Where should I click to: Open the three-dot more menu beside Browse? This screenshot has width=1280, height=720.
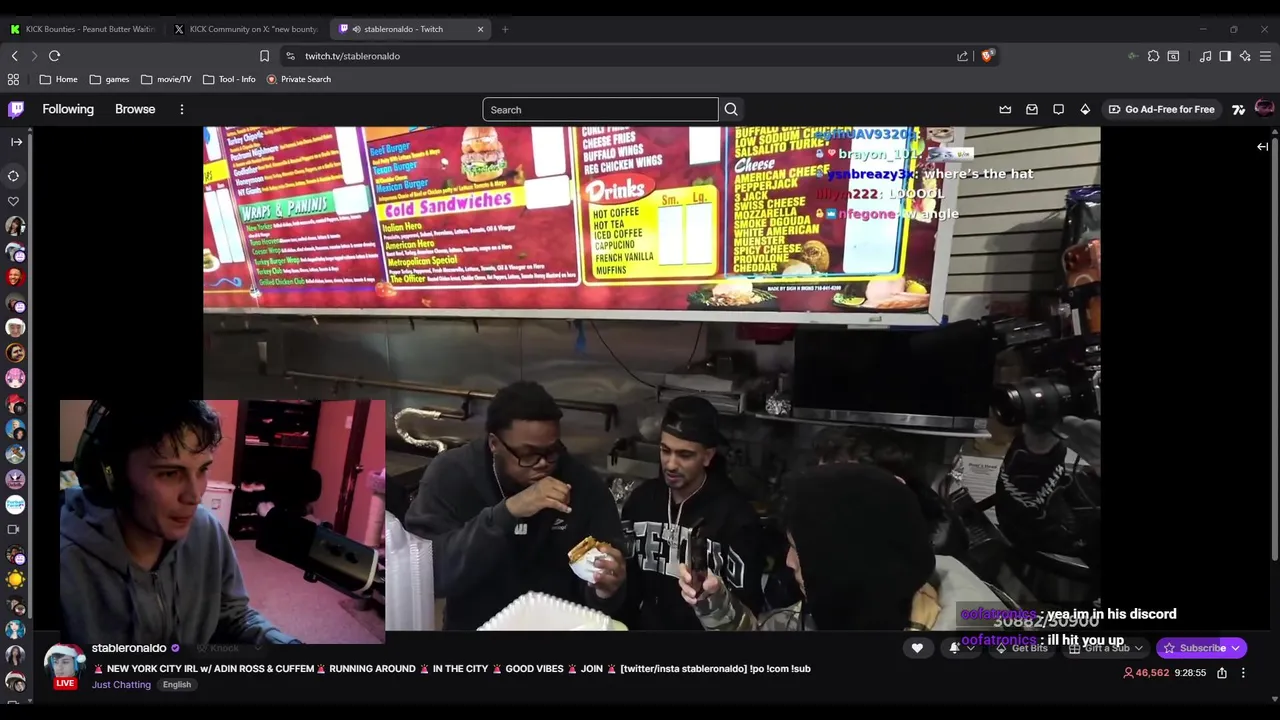[181, 109]
